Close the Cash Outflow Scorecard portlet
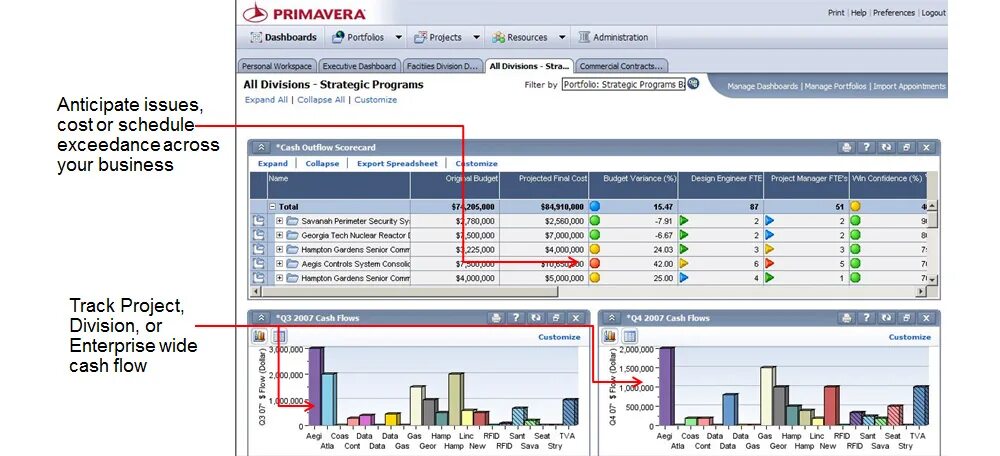 [x=927, y=147]
